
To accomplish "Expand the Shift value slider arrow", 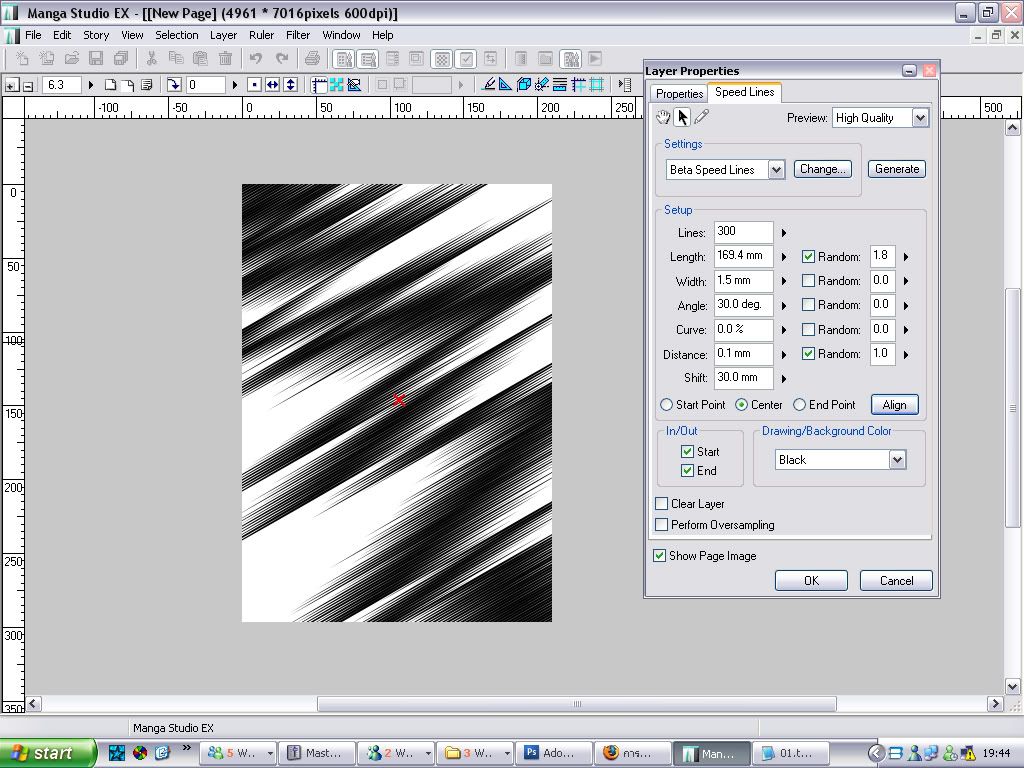I will pyautogui.click(x=784, y=378).
